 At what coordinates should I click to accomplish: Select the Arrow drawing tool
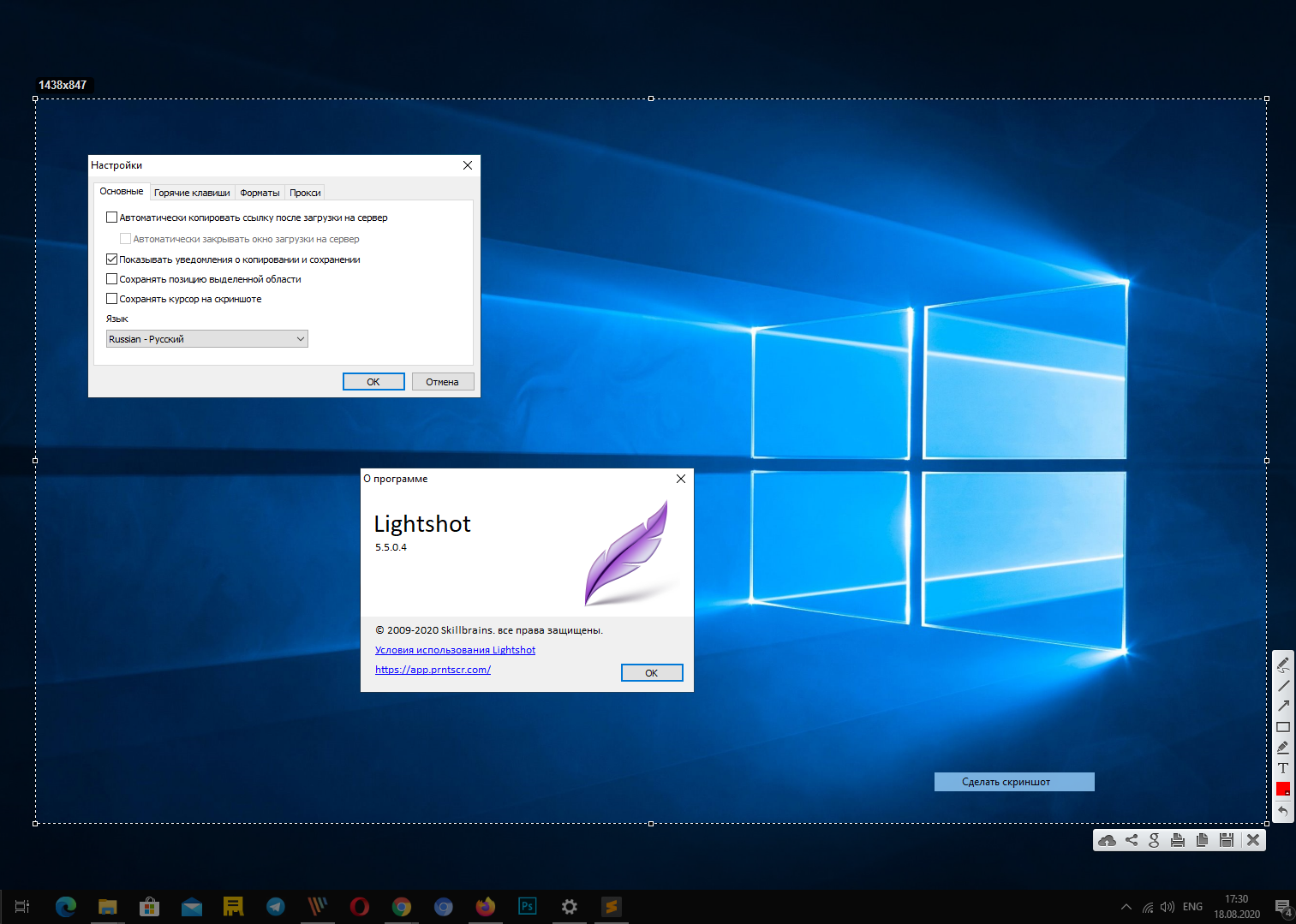1283,706
